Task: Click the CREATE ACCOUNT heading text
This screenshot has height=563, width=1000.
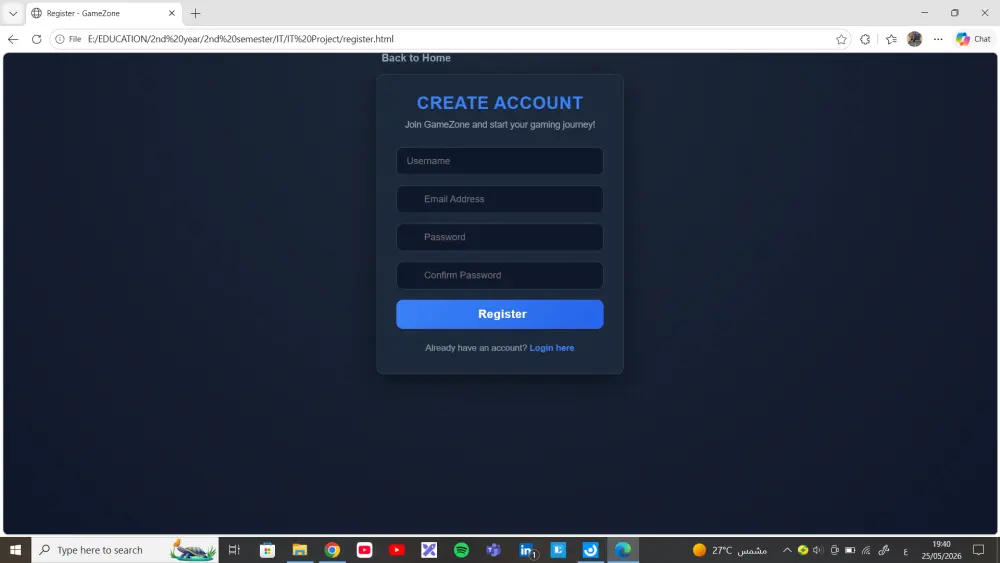Action: [500, 103]
